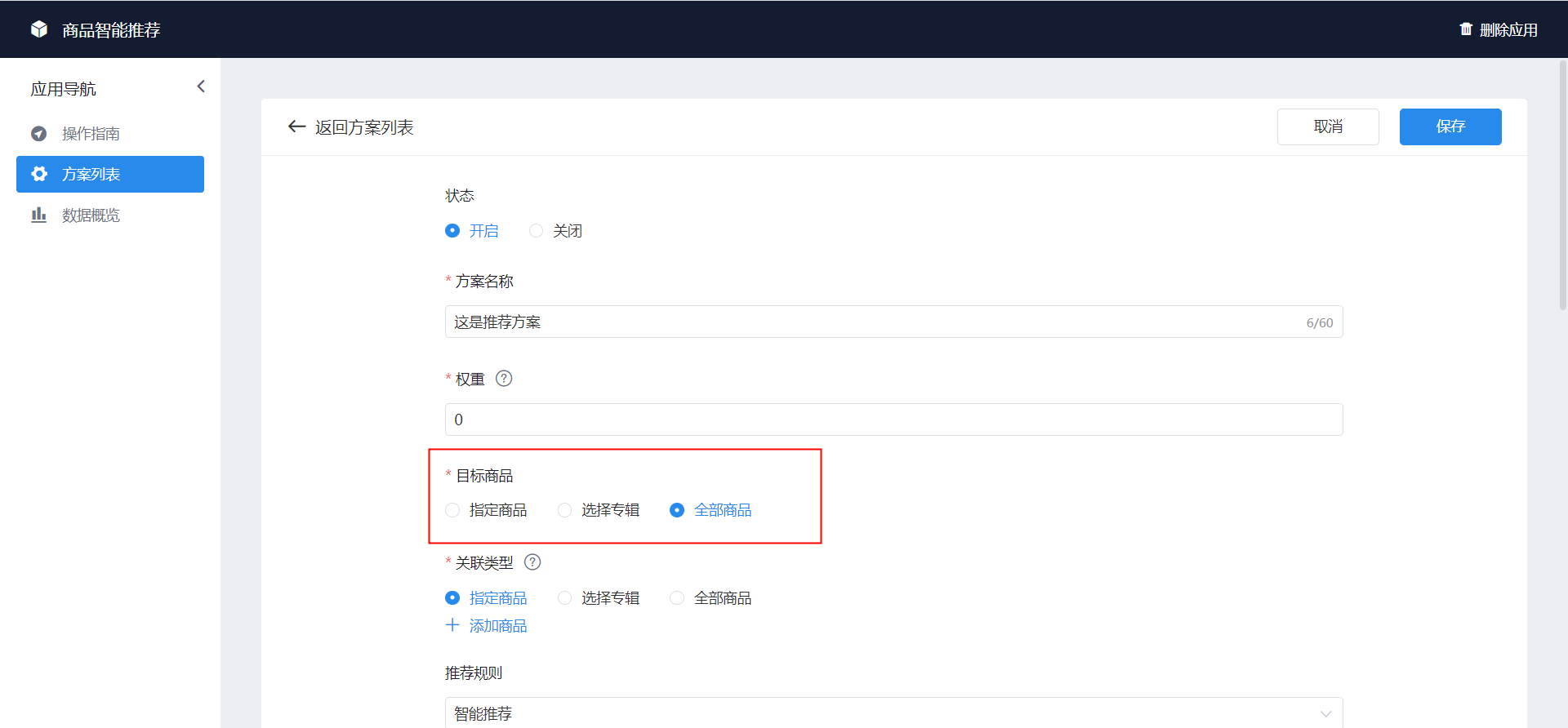Viewport: 1568px width, 728px height.
Task: Select 选择专辑 under 目标商品
Action: coord(564,510)
